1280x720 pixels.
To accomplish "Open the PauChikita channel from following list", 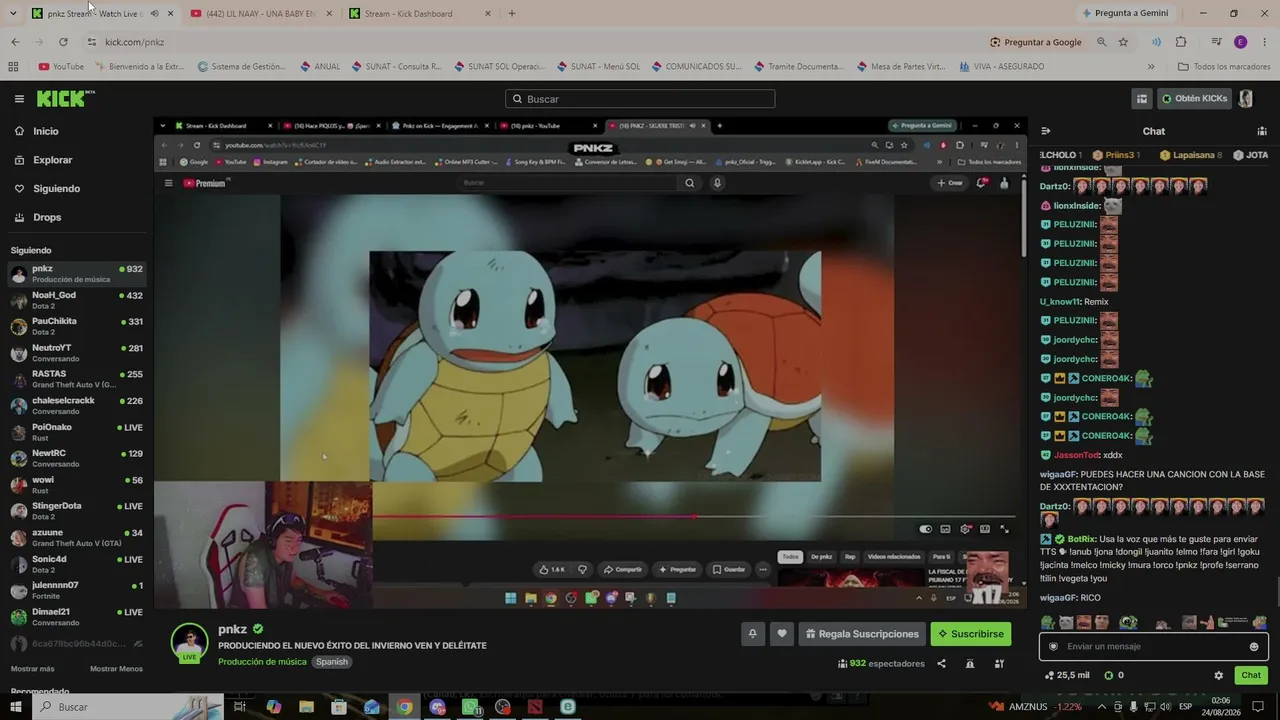I will (76, 326).
